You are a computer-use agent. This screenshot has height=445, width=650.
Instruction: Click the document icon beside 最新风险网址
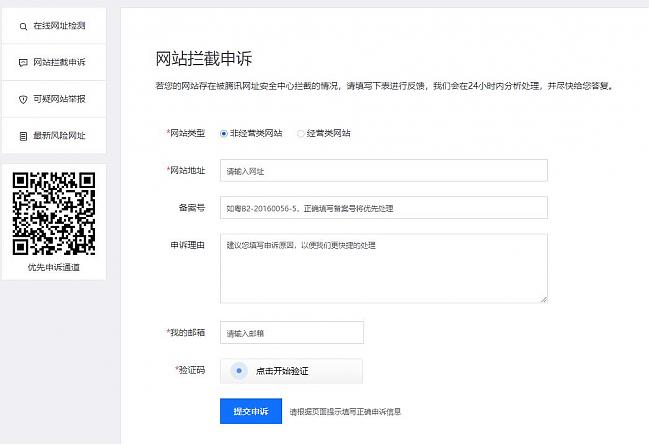point(23,136)
